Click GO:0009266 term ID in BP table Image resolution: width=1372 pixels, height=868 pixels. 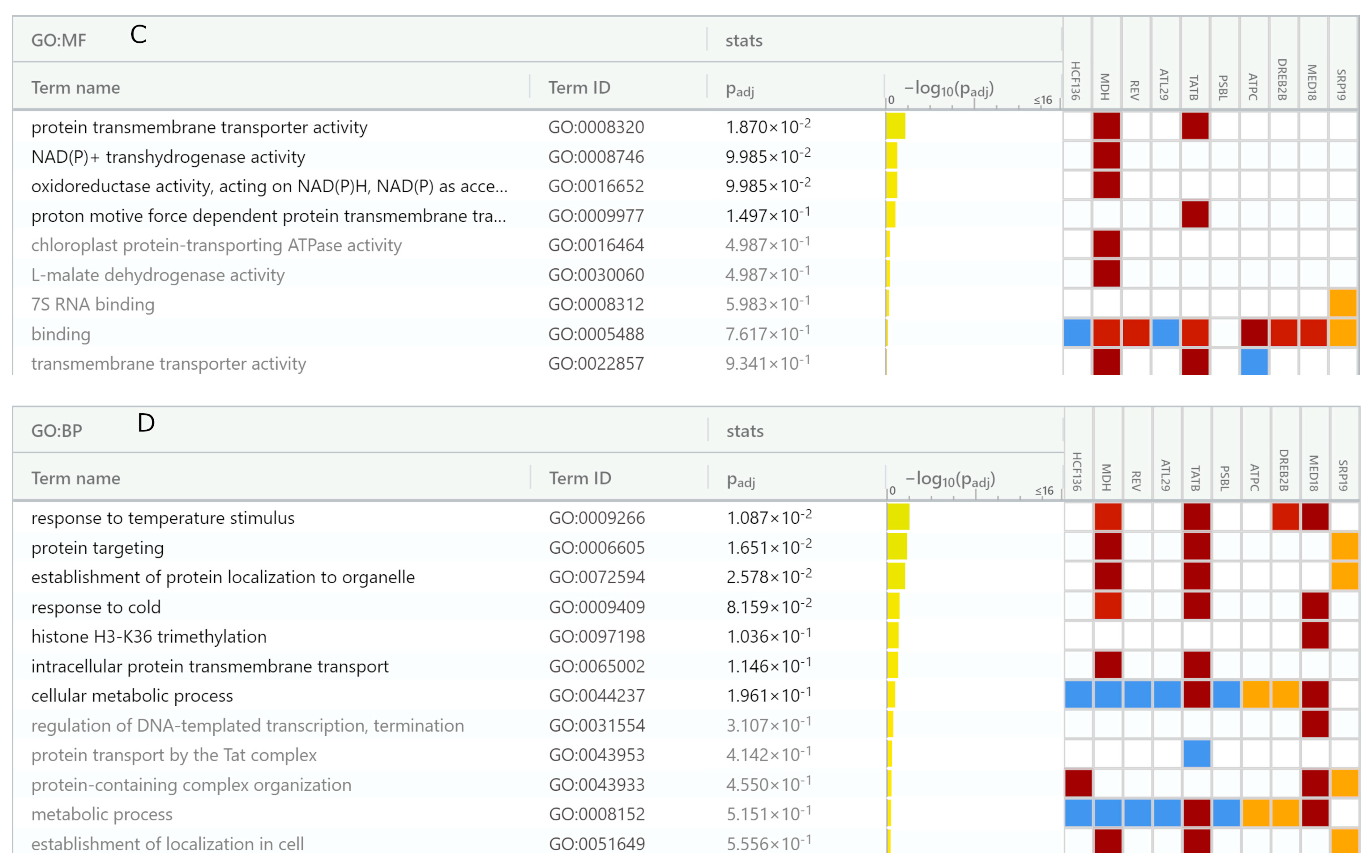(x=596, y=517)
